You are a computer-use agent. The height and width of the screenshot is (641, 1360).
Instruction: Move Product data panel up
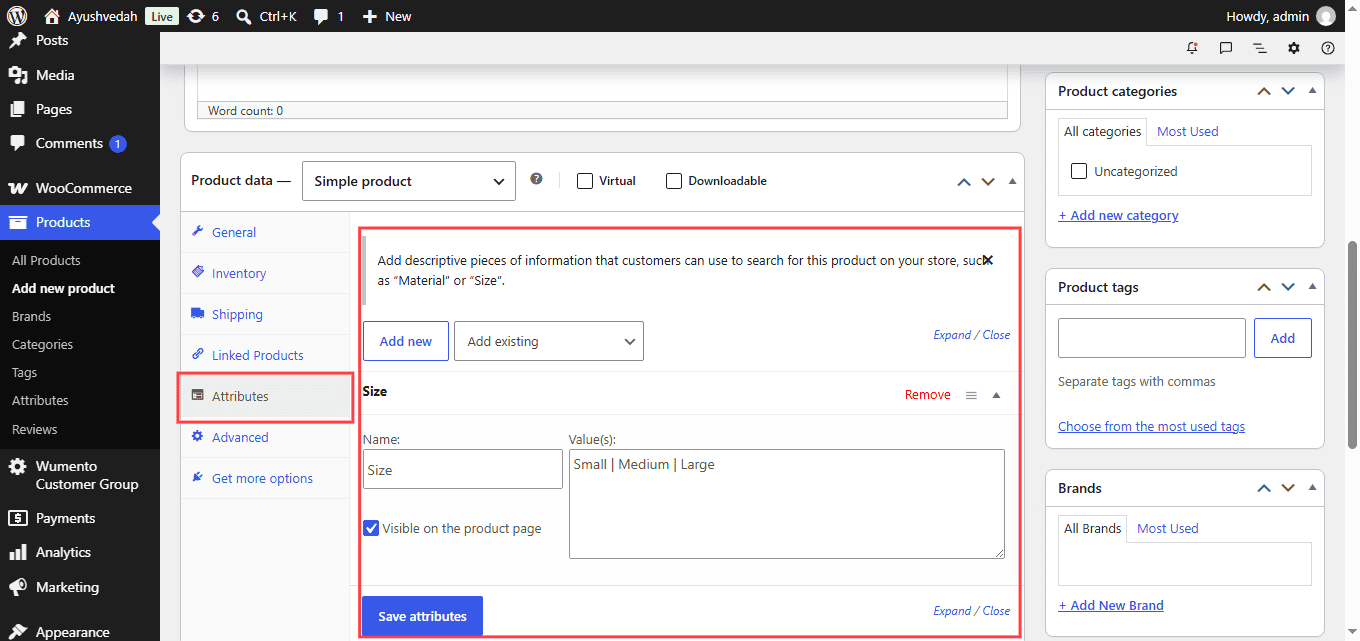[964, 182]
